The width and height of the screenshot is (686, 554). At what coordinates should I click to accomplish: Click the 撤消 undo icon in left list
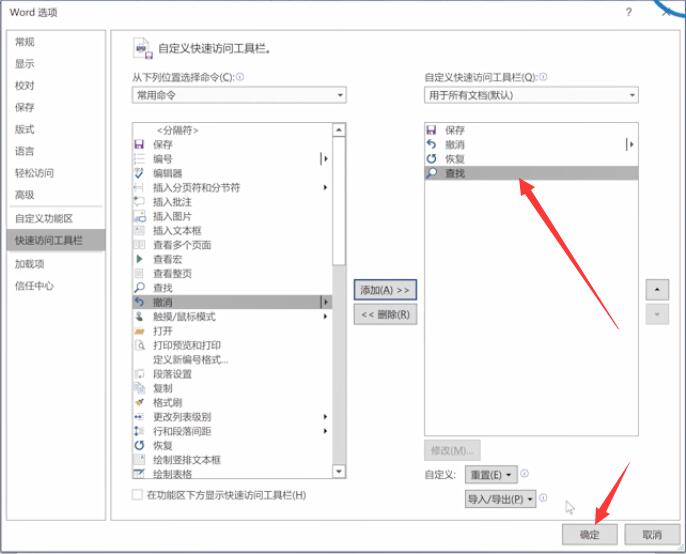139,302
